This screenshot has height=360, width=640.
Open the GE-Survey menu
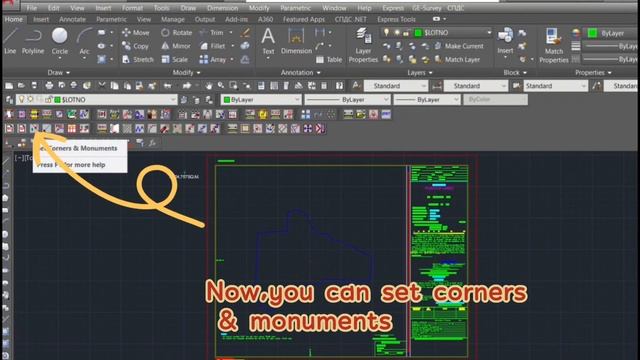[x=427, y=8]
